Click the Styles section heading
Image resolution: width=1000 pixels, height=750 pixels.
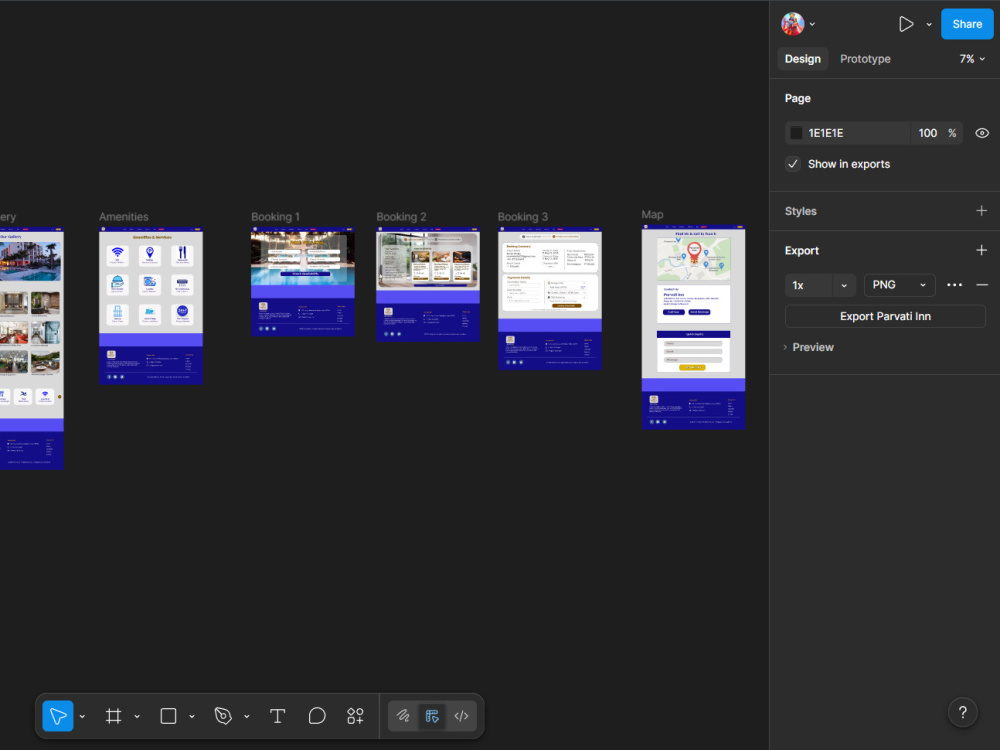tap(800, 211)
